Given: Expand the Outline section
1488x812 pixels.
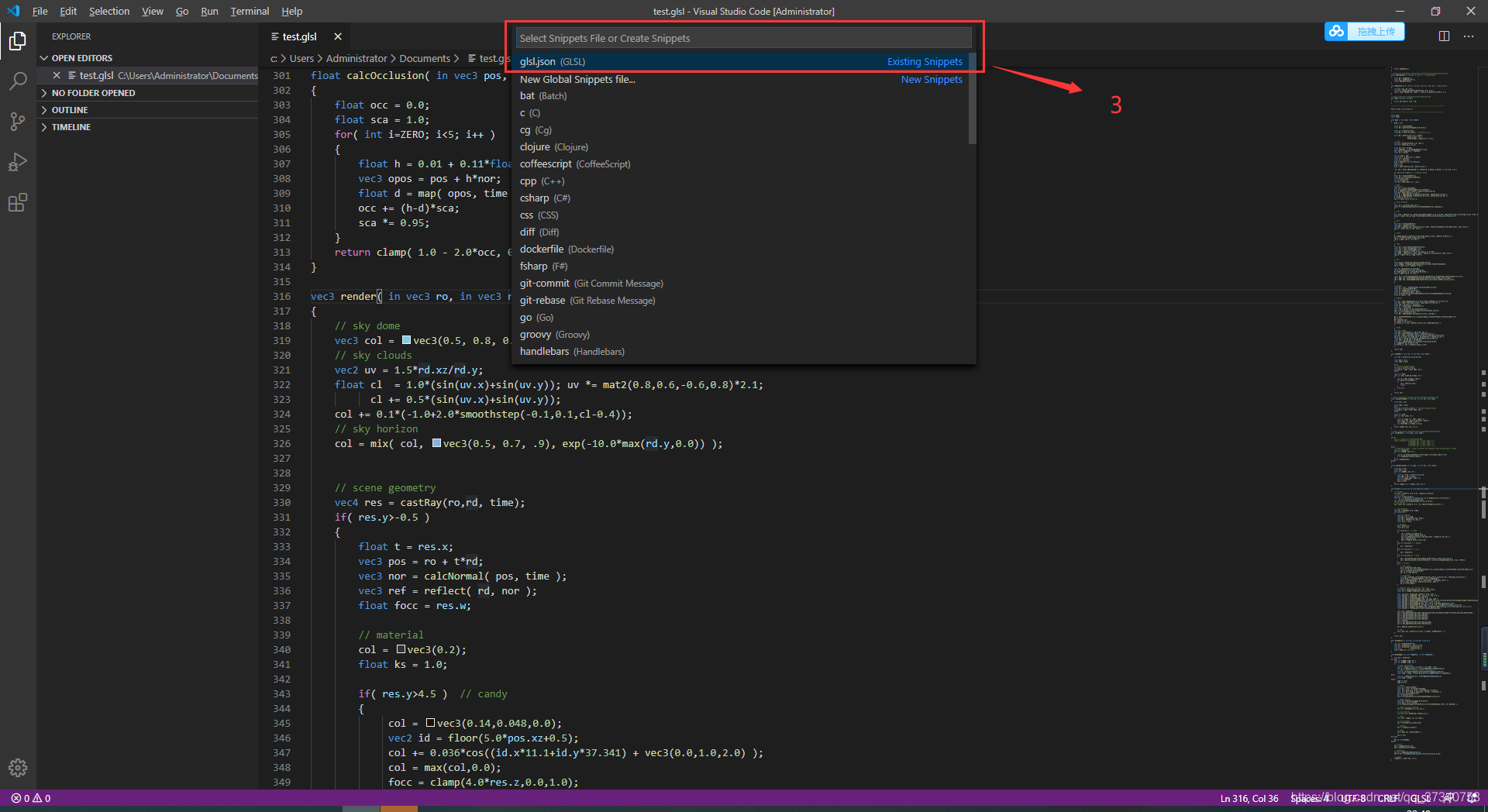Looking at the screenshot, I should pos(147,110).
